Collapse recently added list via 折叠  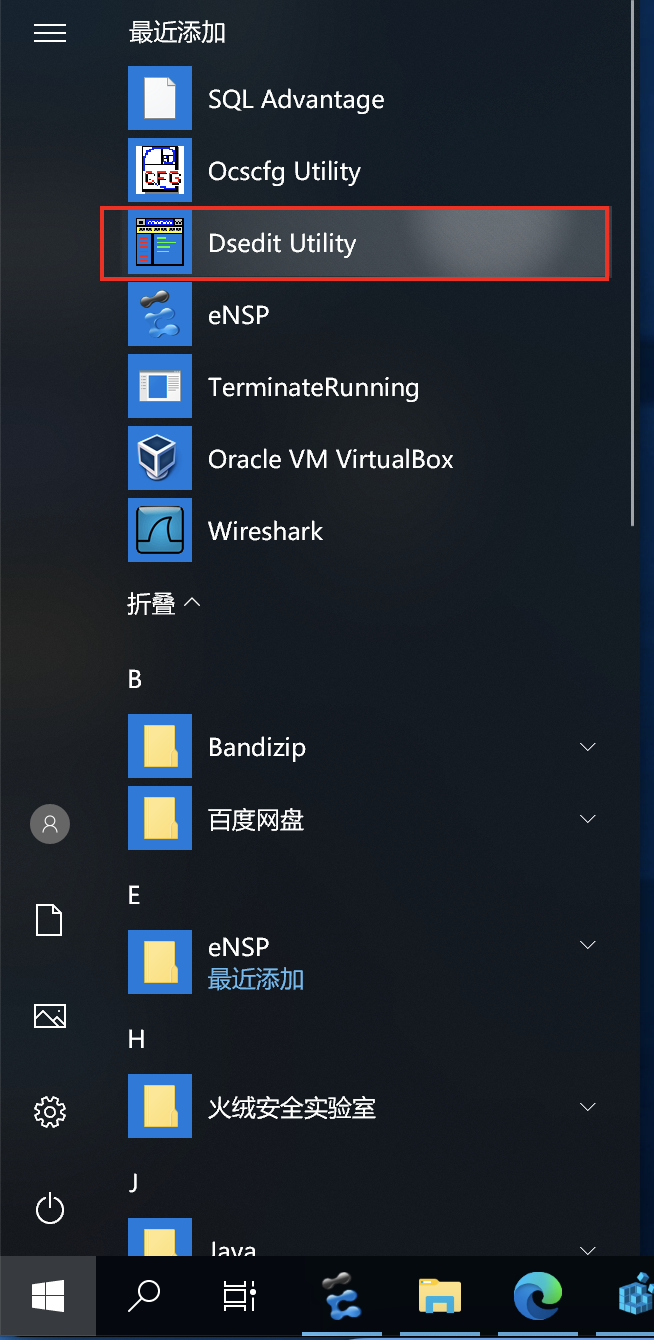[164, 603]
